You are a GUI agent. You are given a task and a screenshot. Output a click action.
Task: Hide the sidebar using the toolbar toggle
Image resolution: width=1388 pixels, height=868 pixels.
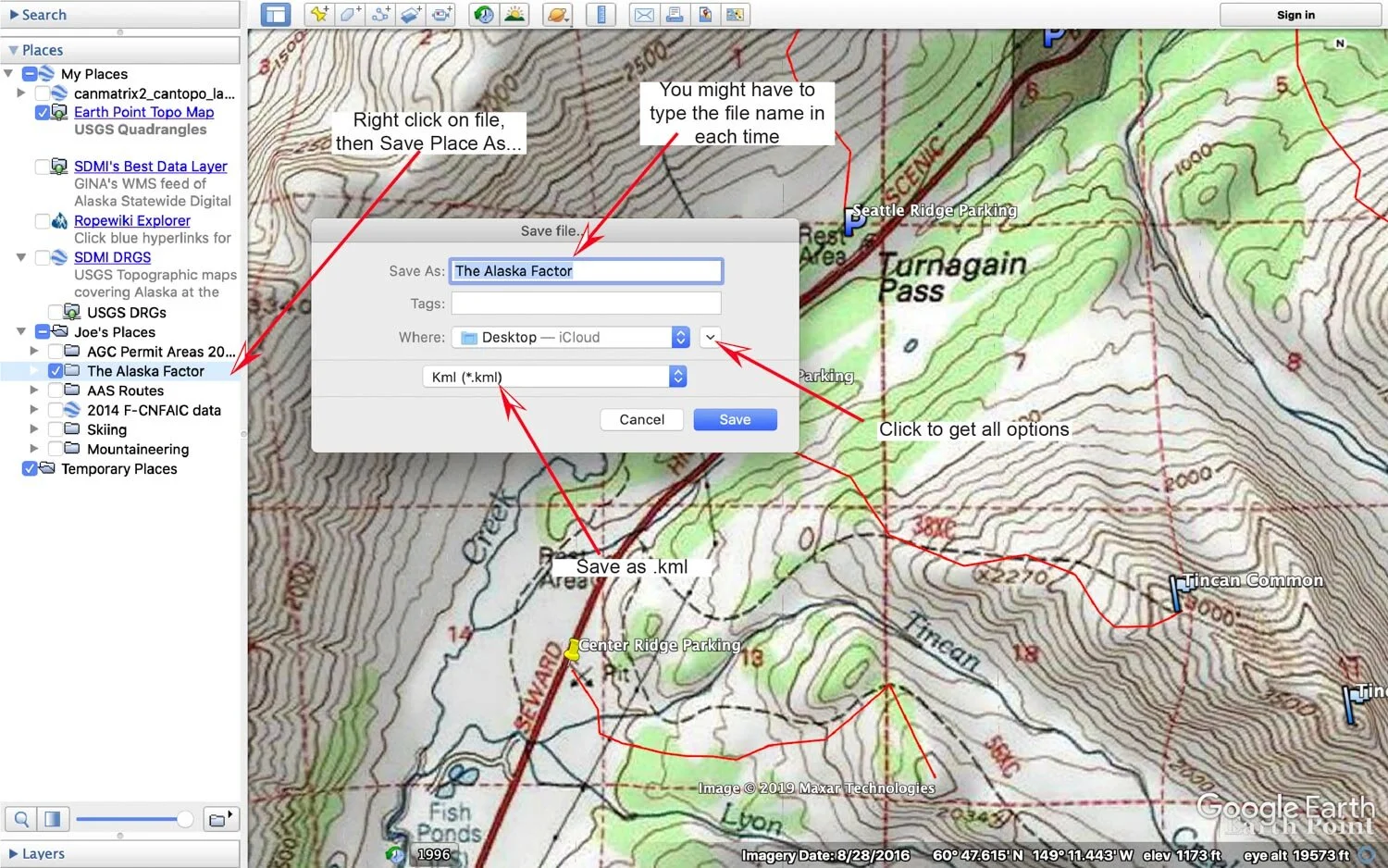[x=275, y=14]
